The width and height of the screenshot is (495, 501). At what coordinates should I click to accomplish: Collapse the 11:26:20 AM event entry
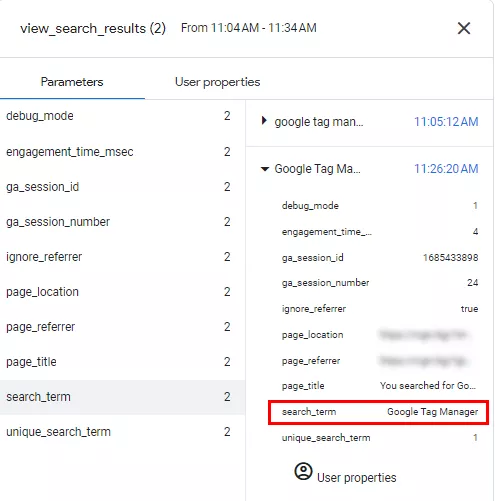coord(265,169)
